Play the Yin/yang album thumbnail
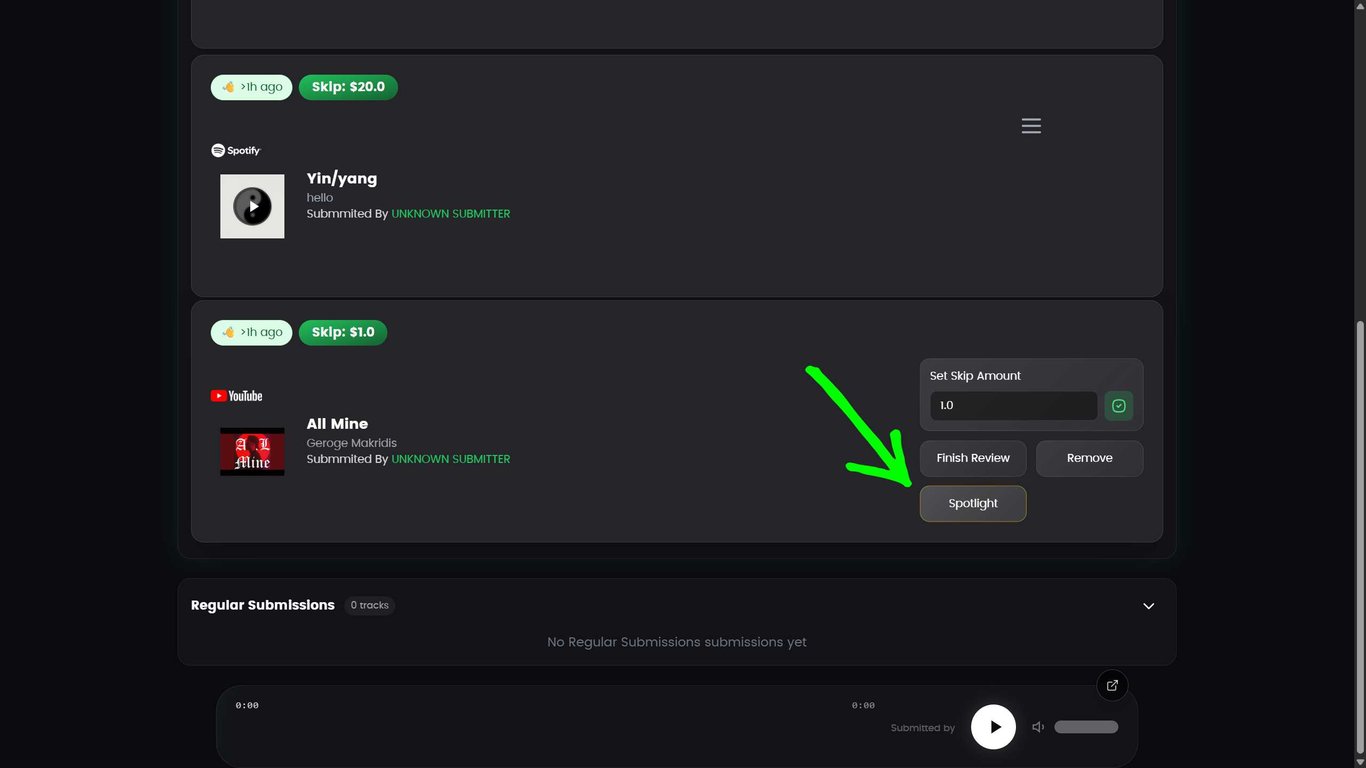The image size is (1366, 768). click(252, 206)
